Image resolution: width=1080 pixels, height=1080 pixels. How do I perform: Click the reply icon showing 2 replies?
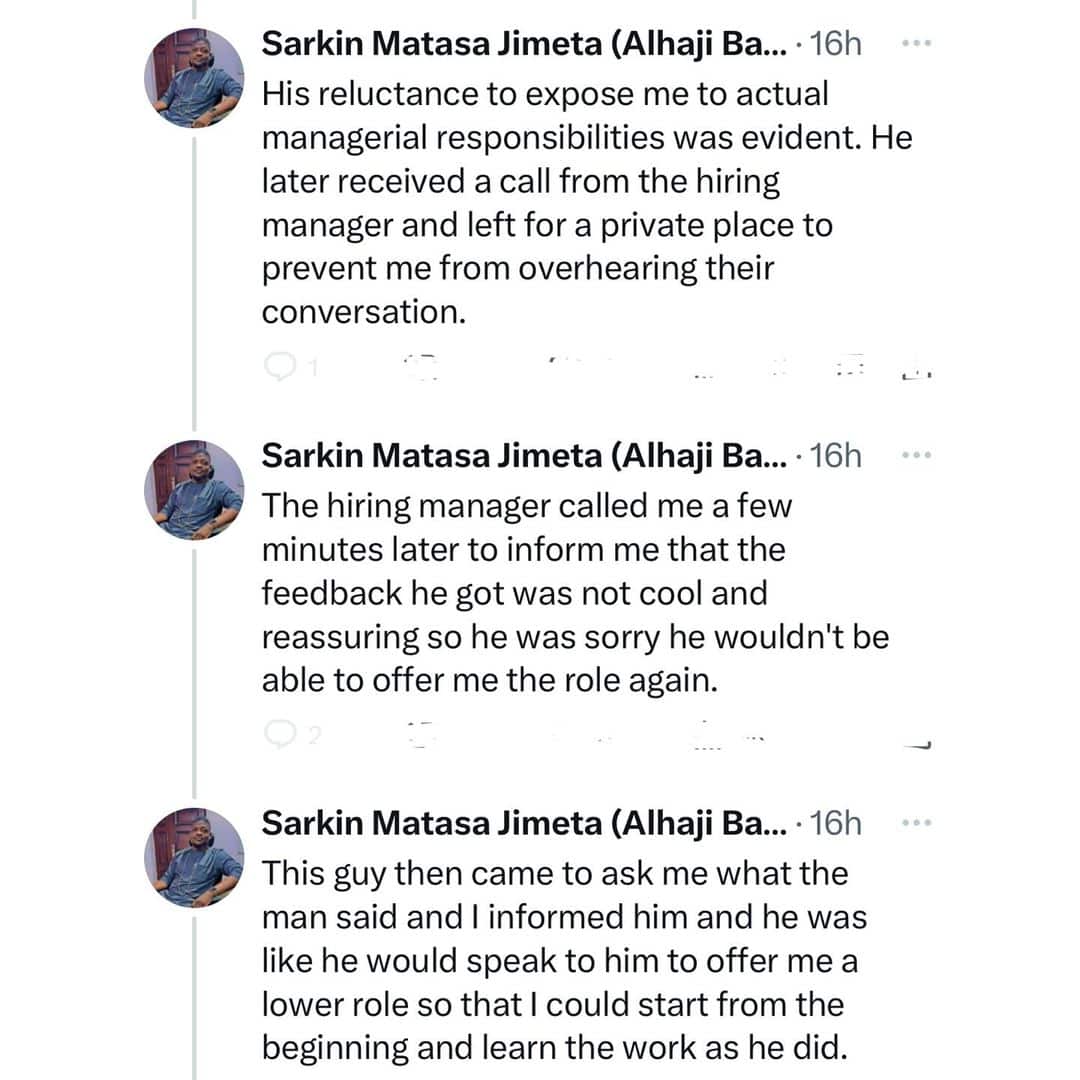click(277, 736)
